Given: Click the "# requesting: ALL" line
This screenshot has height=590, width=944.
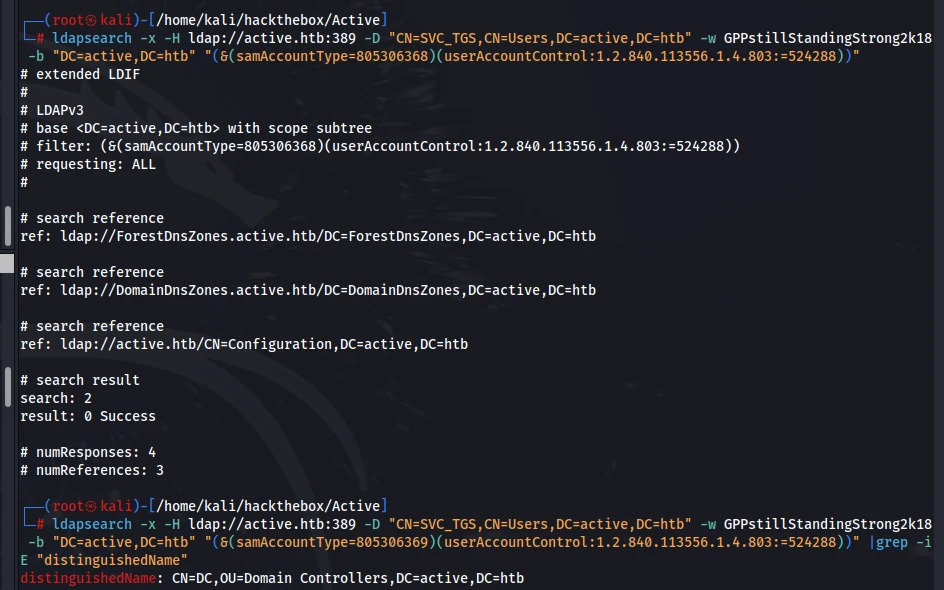Looking at the screenshot, I should coord(88,164).
